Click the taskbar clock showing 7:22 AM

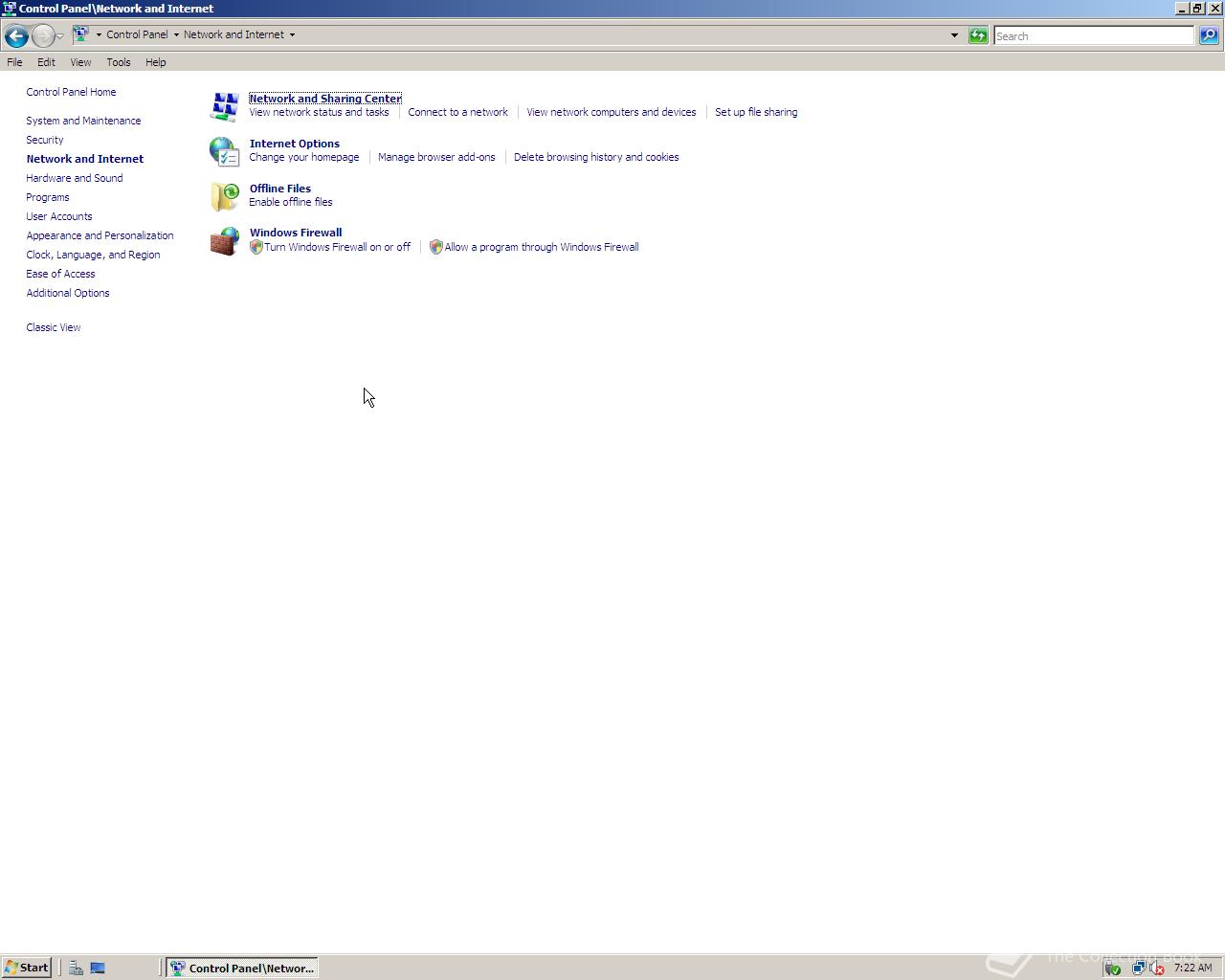pos(1192,968)
